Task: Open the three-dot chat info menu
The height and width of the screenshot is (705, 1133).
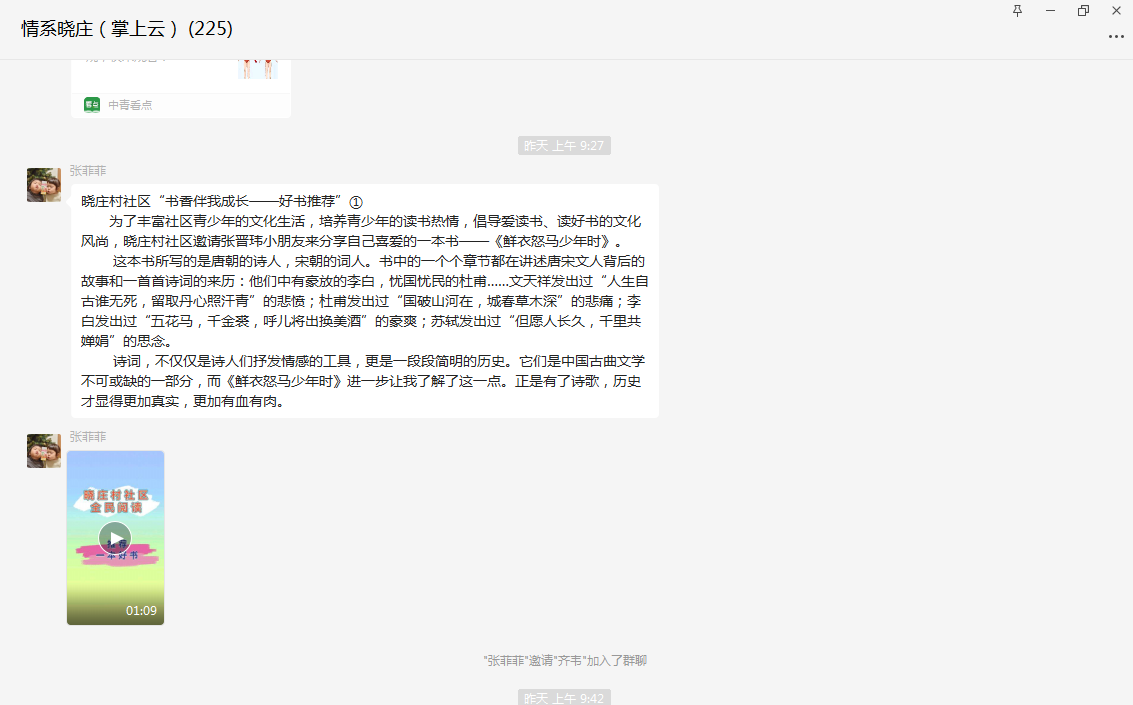Action: [1116, 37]
